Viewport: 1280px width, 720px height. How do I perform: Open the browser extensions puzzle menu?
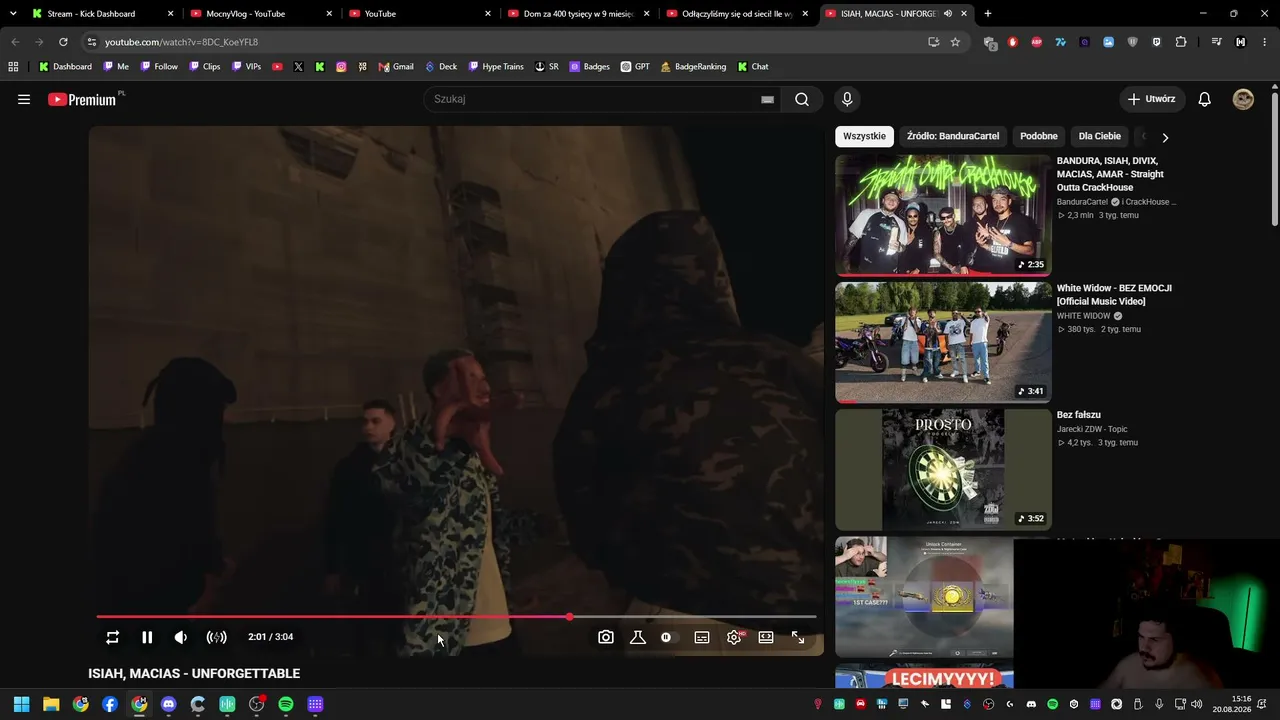click(1181, 42)
